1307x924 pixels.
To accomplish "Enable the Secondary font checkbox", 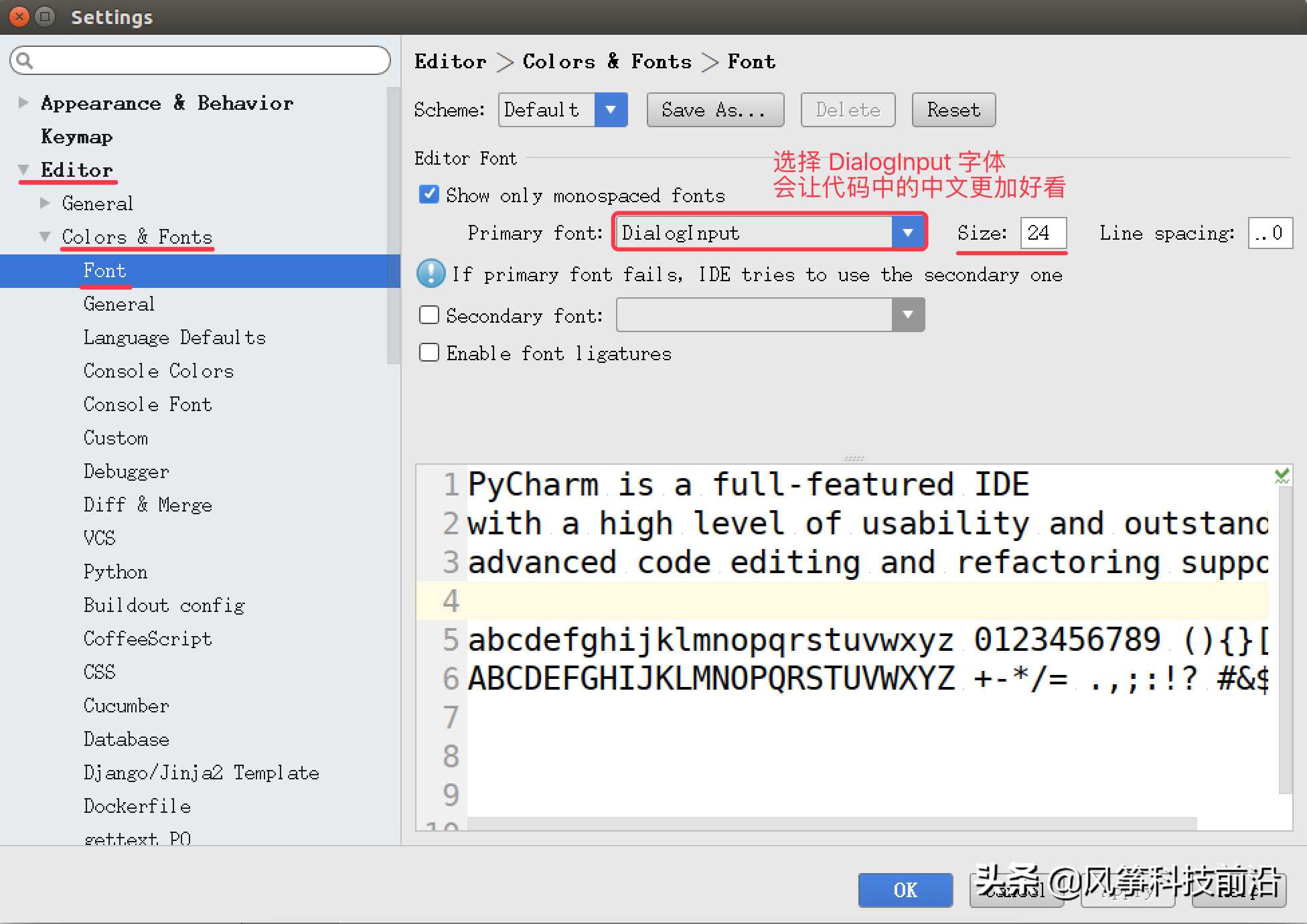I will click(x=429, y=315).
